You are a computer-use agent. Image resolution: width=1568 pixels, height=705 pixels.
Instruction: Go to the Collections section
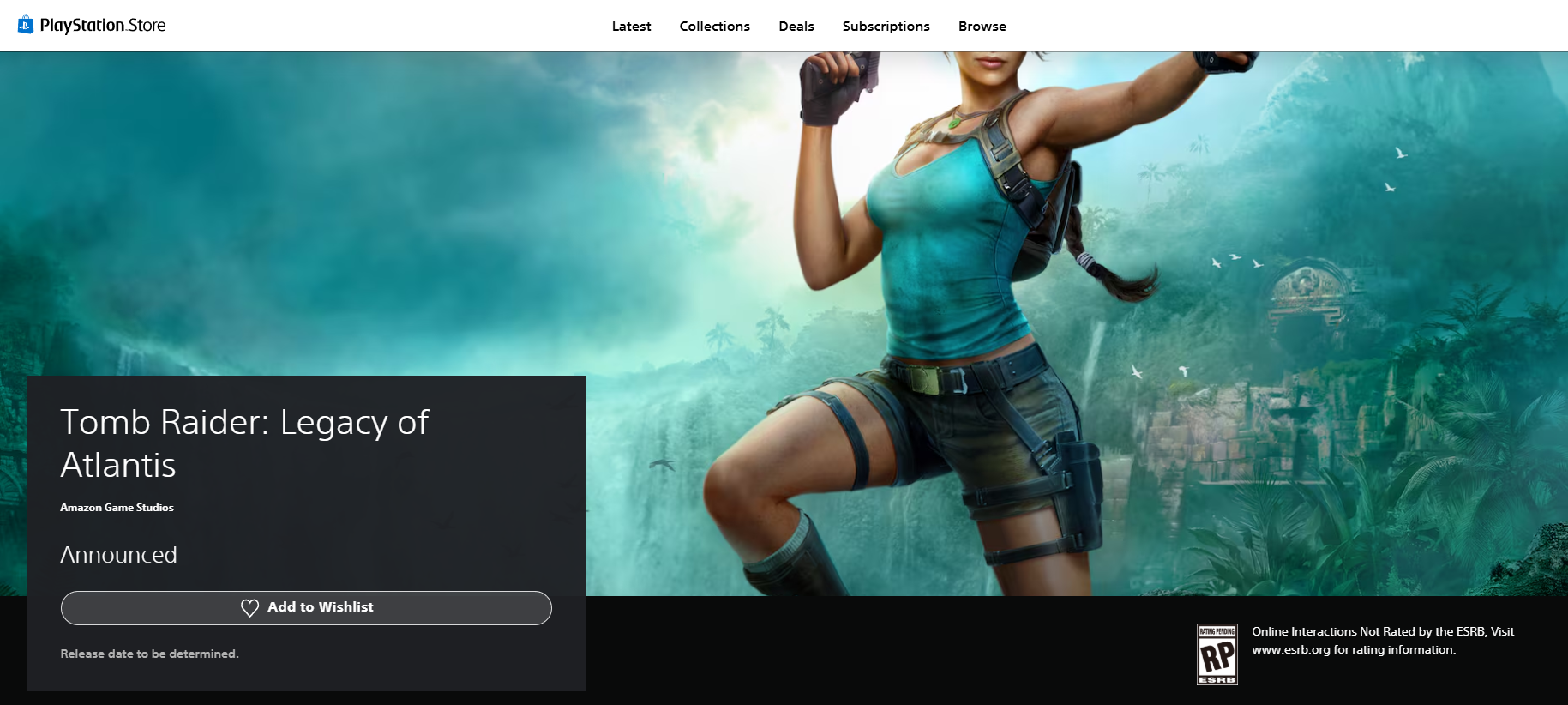[x=714, y=27]
